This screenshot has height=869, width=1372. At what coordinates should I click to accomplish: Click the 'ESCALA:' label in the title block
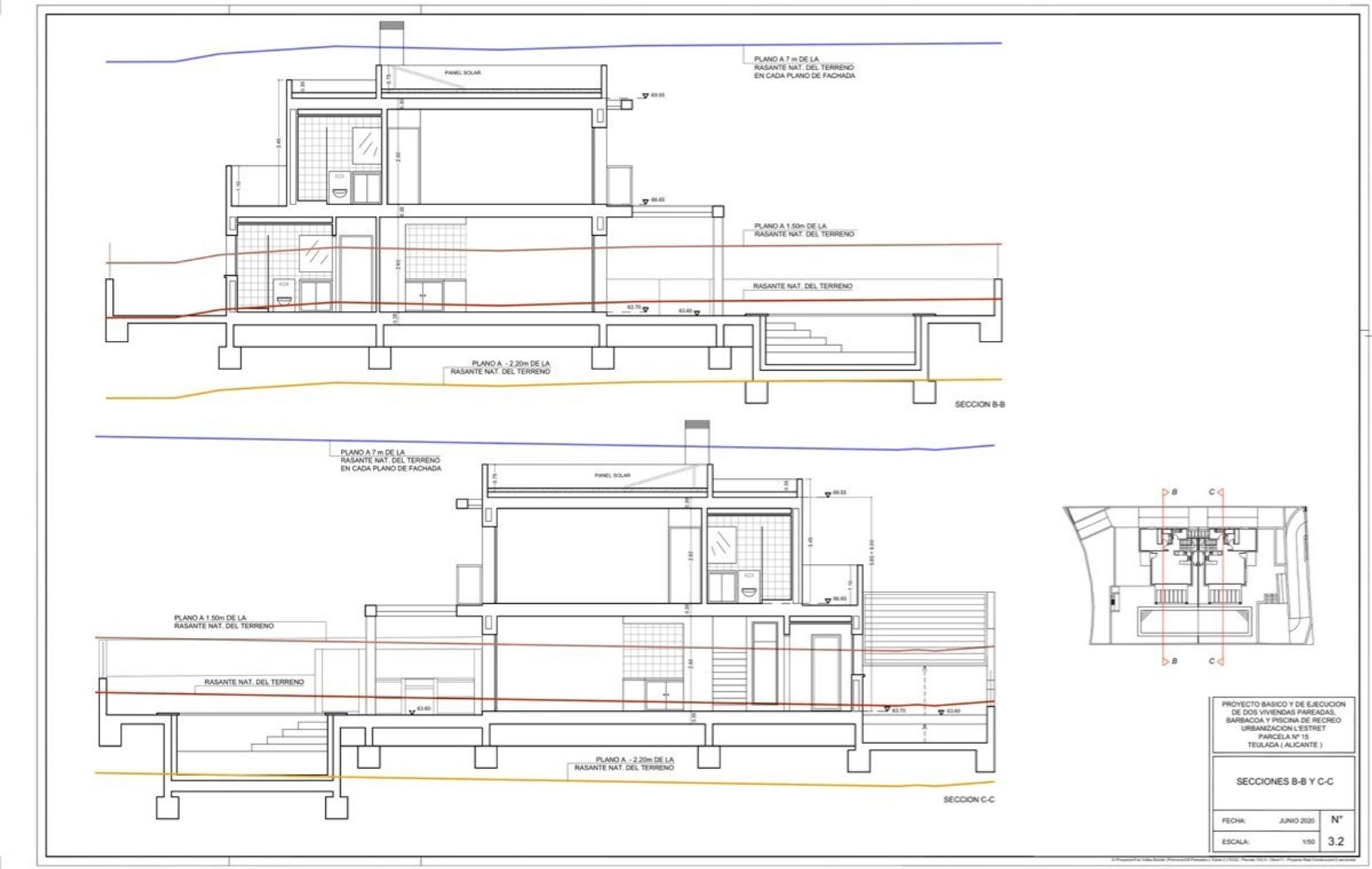pos(1236,842)
